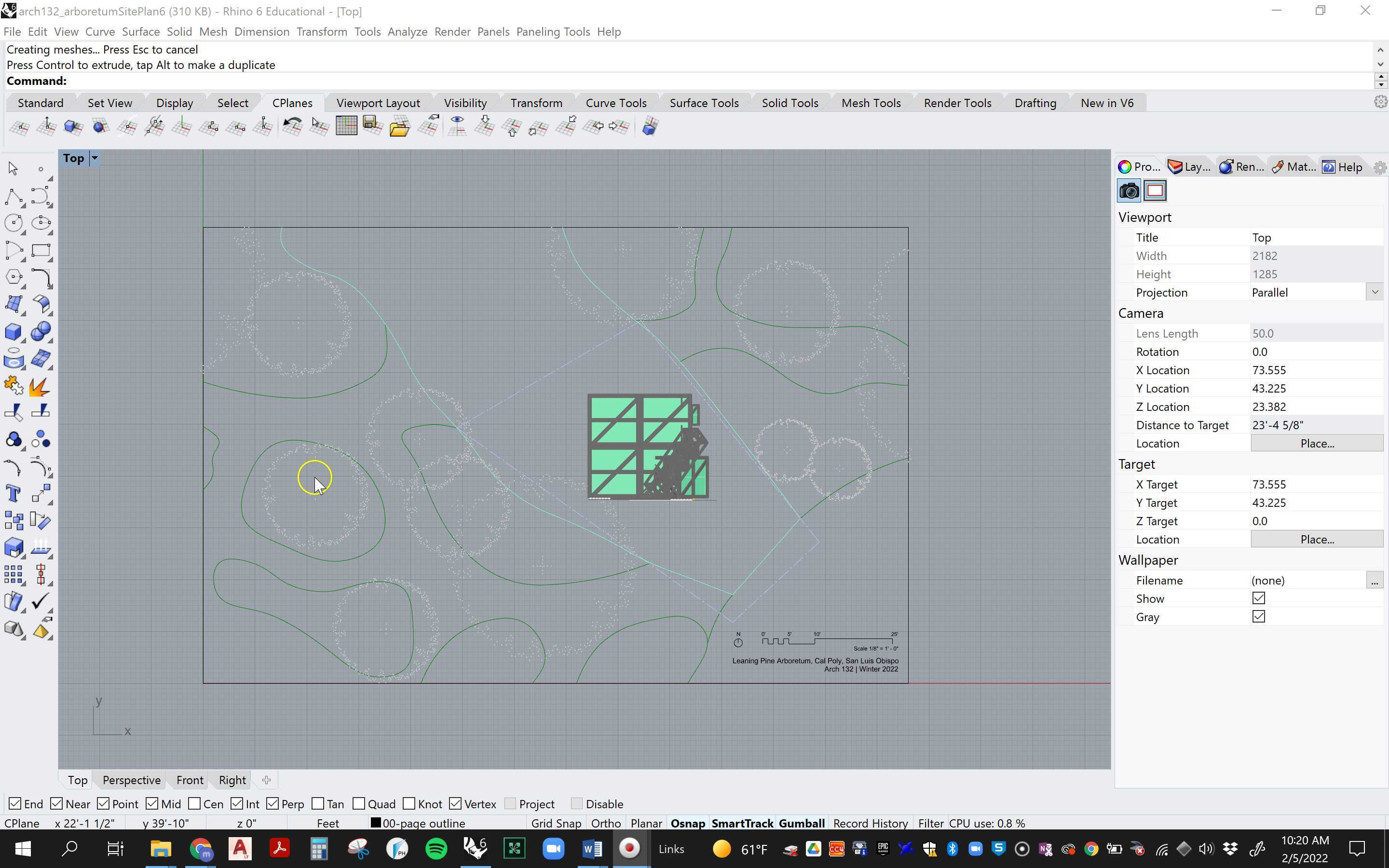This screenshot has height=868, width=1389.
Task: Select the Text object tool
Action: click(x=13, y=493)
